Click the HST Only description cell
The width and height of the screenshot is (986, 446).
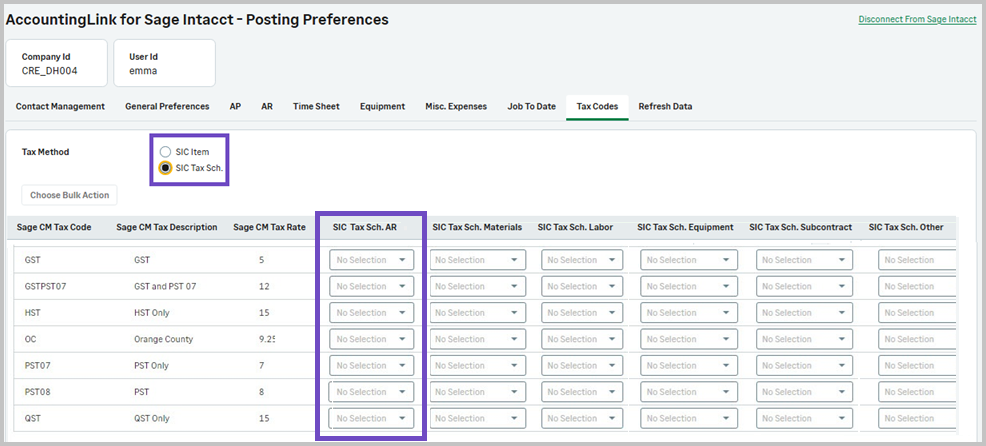152,313
